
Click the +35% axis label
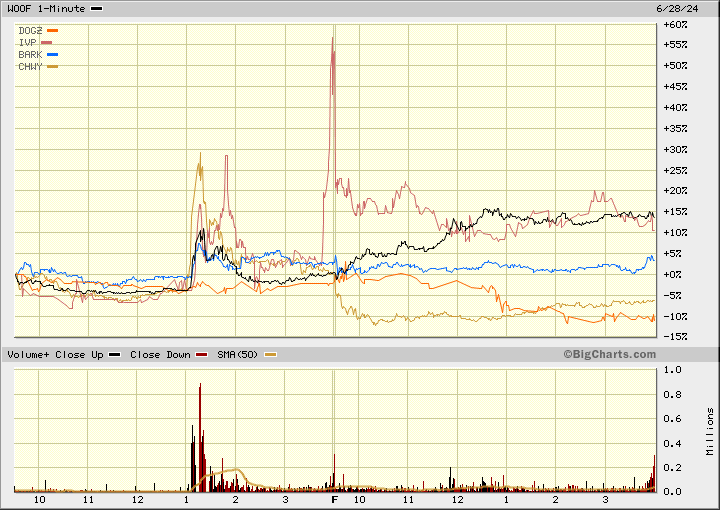tap(675, 128)
